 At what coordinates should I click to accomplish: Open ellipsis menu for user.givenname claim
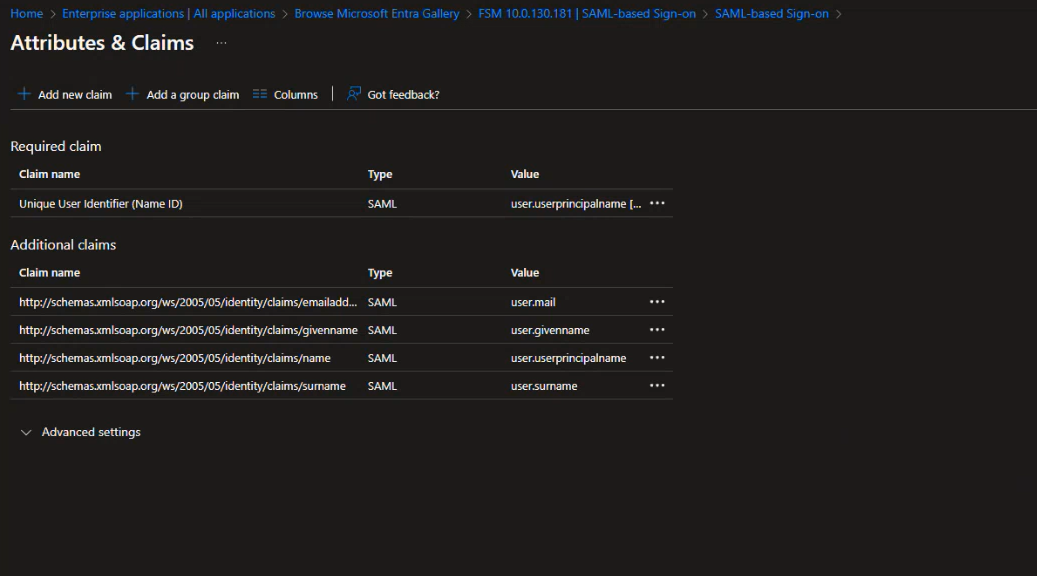pos(657,330)
